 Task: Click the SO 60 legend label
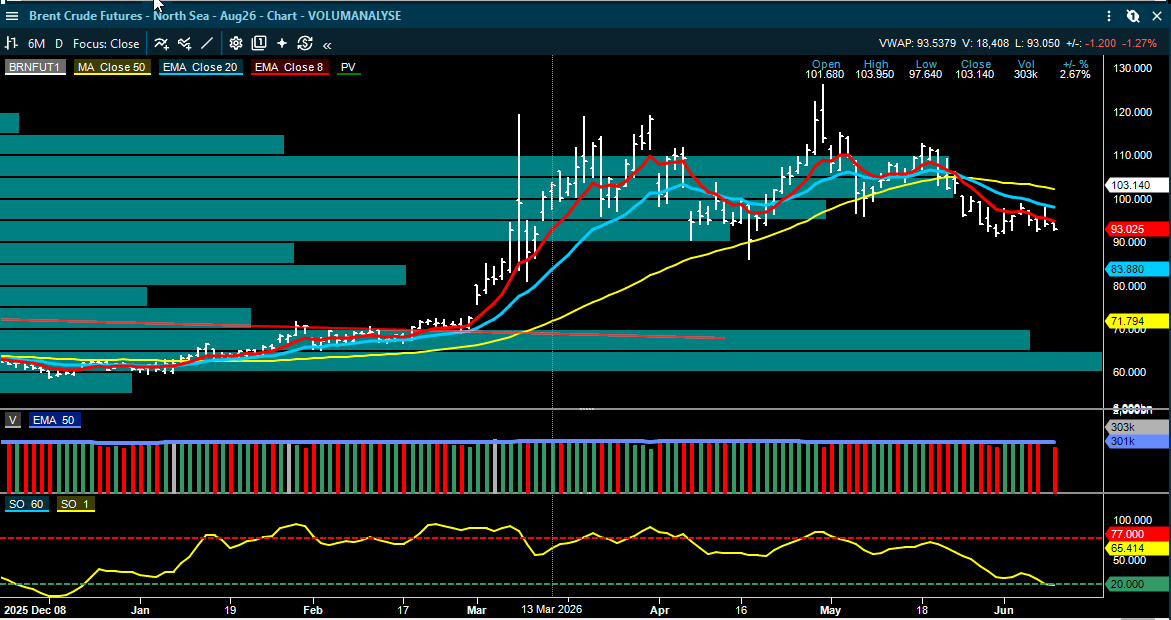[26, 504]
